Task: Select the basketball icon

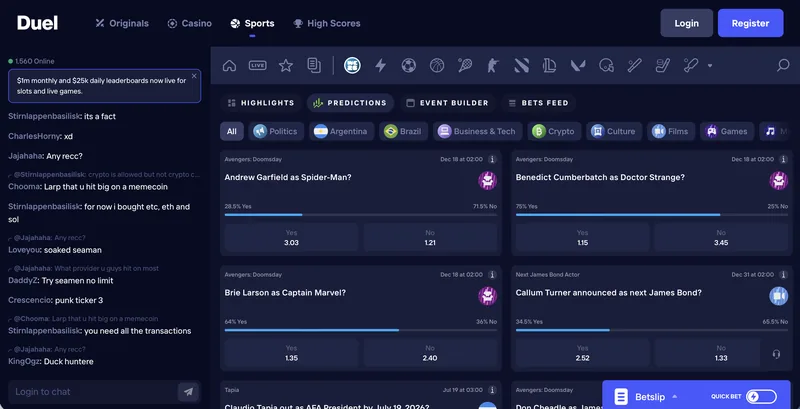Action: [437, 65]
